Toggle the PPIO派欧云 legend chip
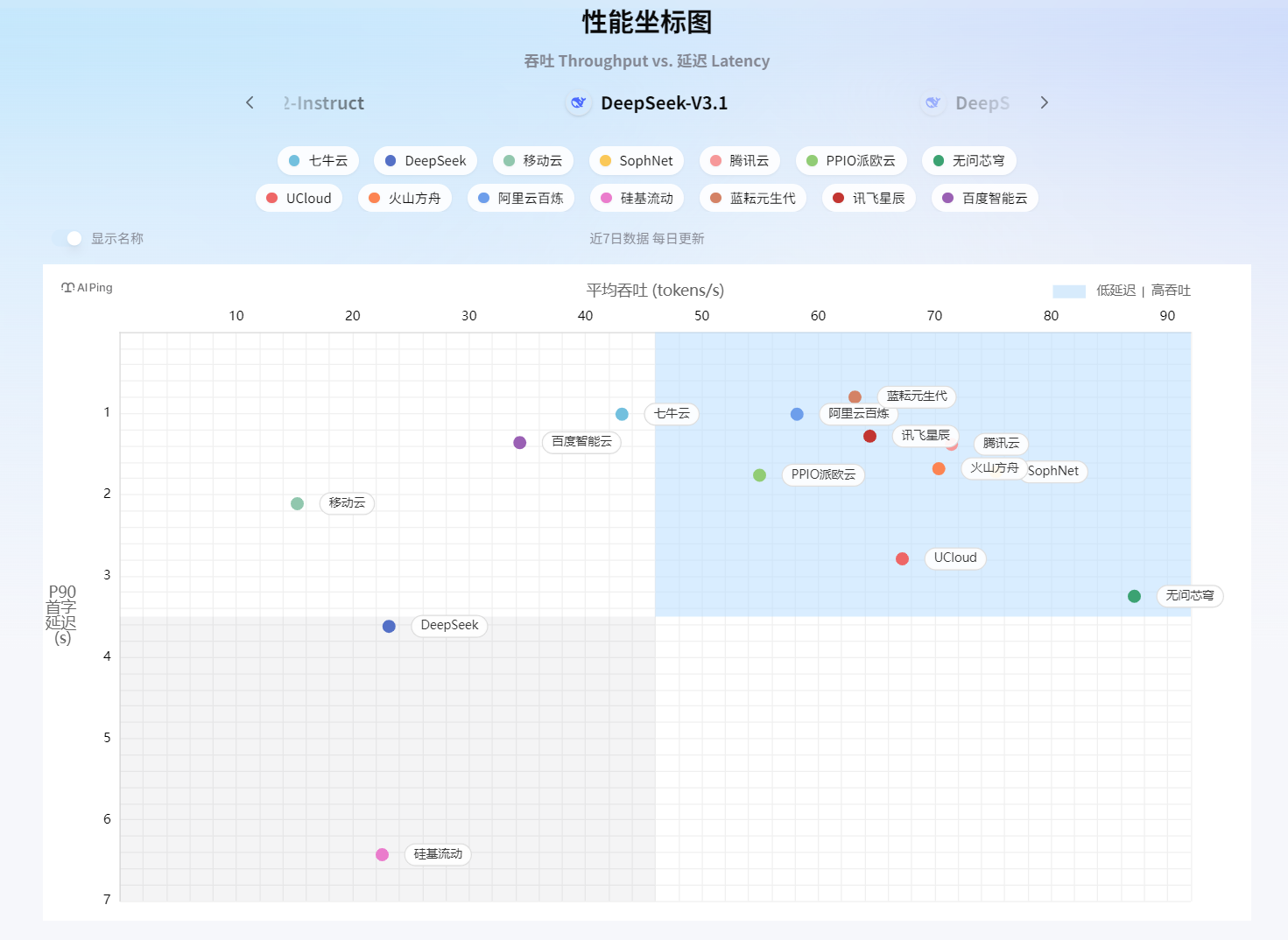Screen dimensions: 1288x940 pyautogui.click(x=851, y=161)
